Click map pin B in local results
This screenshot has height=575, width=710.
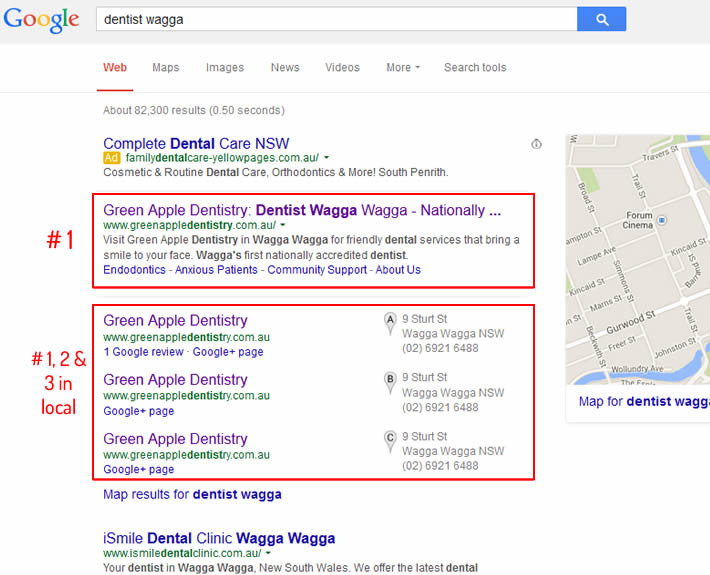(x=390, y=383)
